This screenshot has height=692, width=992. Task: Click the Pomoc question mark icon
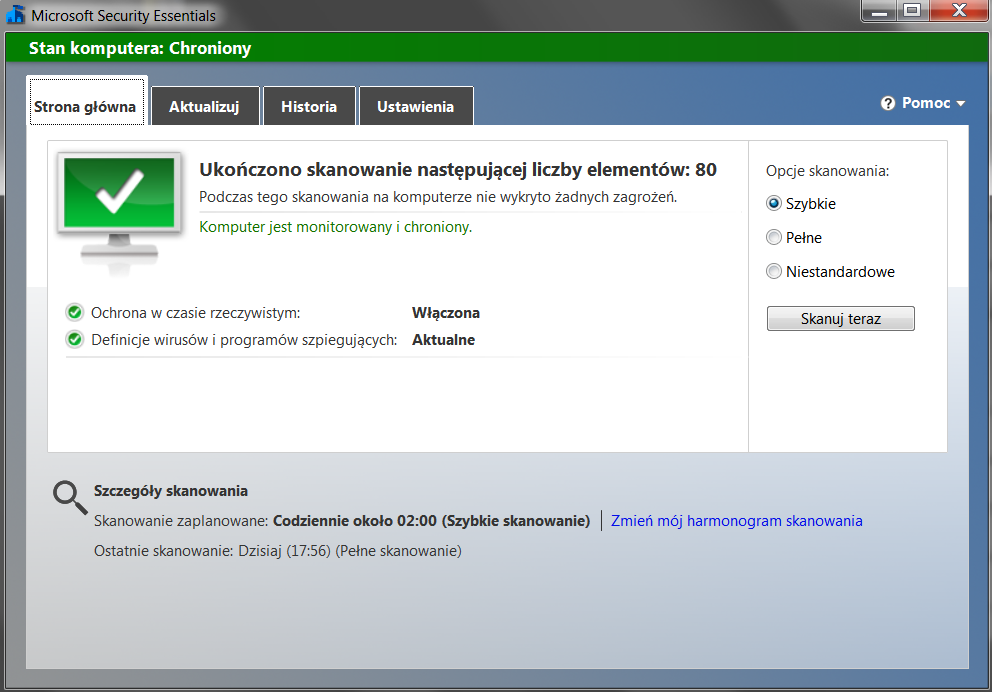pyautogui.click(x=888, y=103)
